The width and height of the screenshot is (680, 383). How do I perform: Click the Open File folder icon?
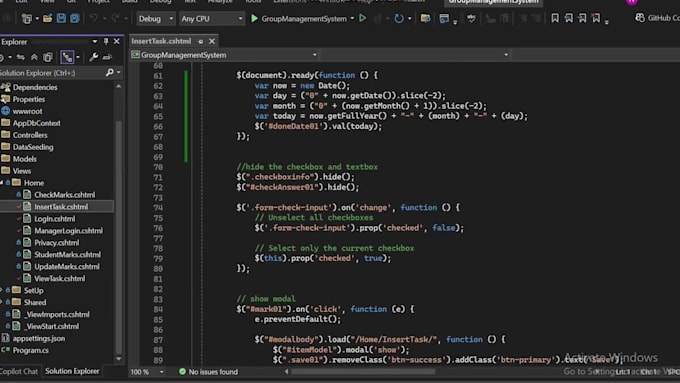click(47, 18)
